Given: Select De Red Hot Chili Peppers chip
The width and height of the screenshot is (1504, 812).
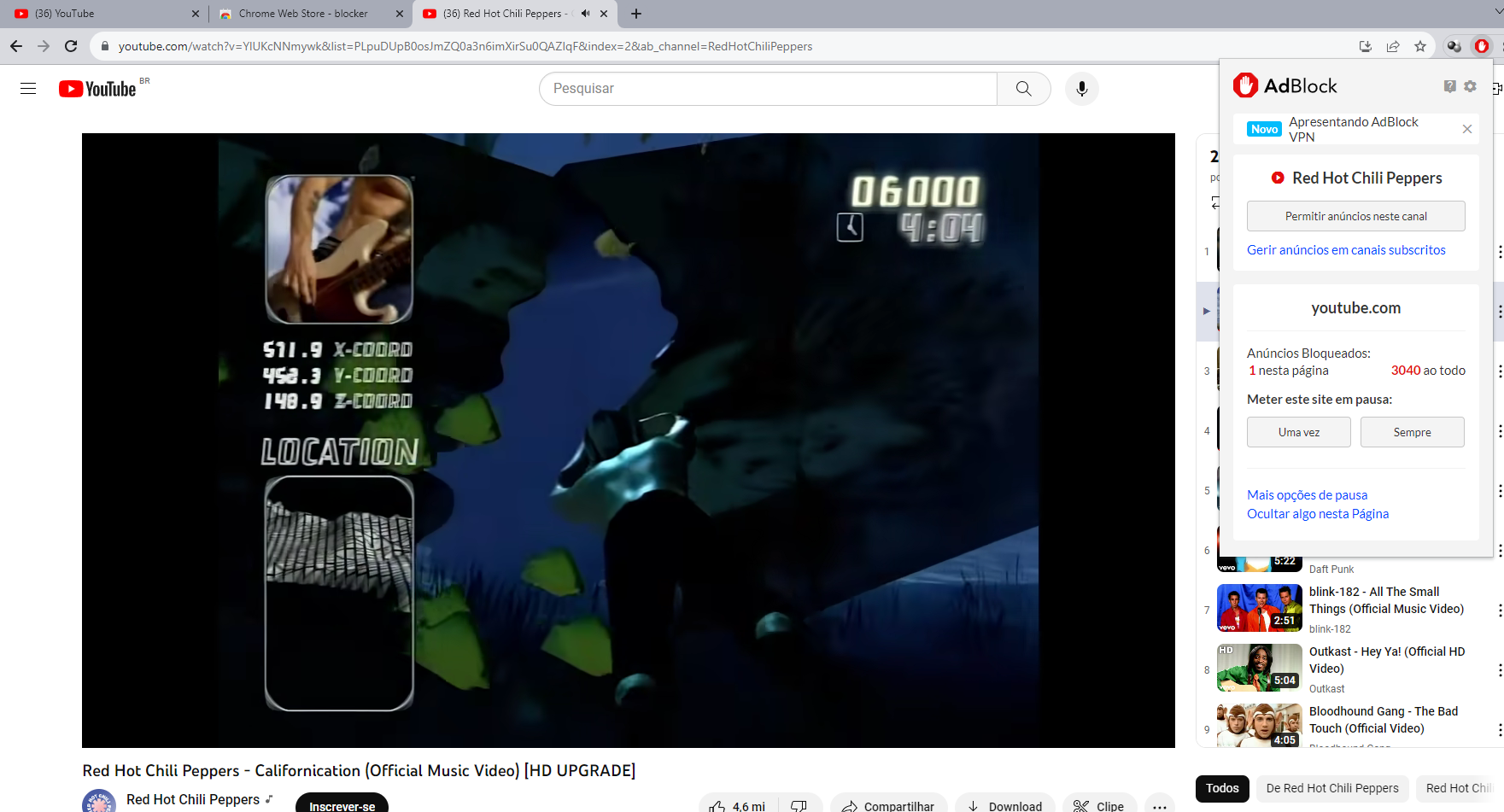Looking at the screenshot, I should point(1332,788).
